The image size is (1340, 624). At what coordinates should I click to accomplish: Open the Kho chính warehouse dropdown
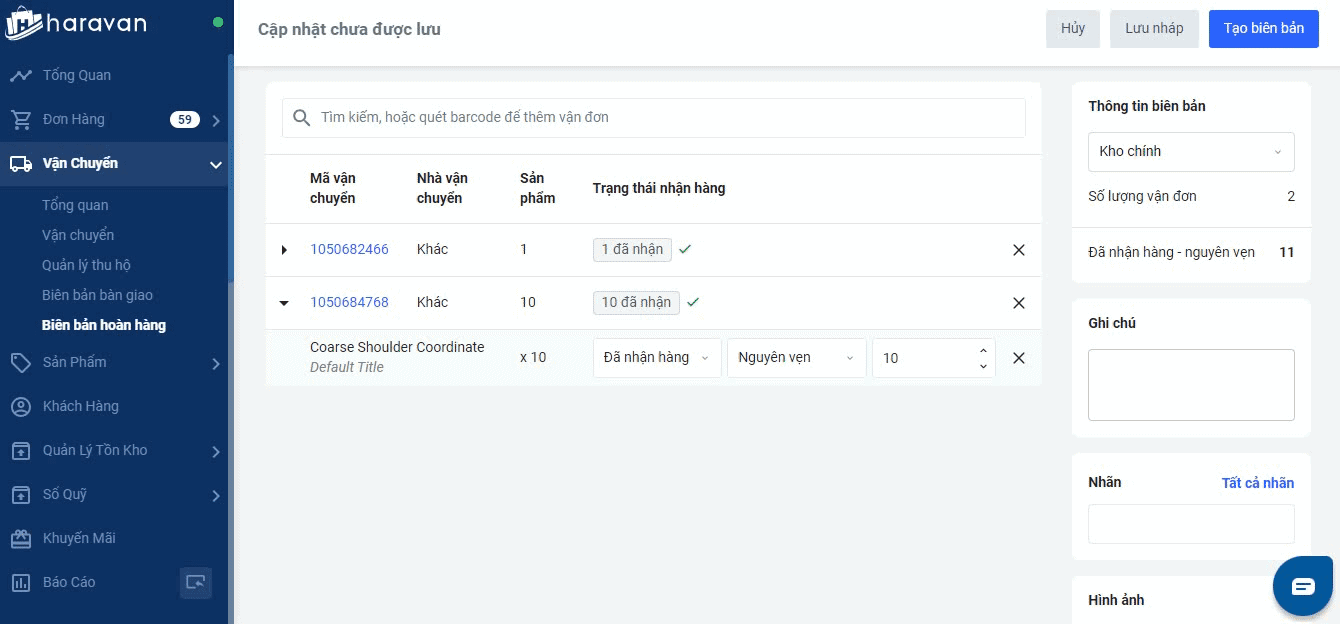(1190, 152)
